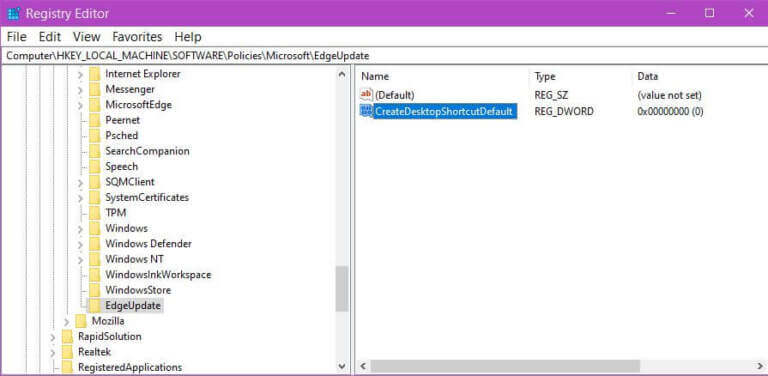Open the View menu
Viewport: 768px width, 376px height.
coord(87,37)
